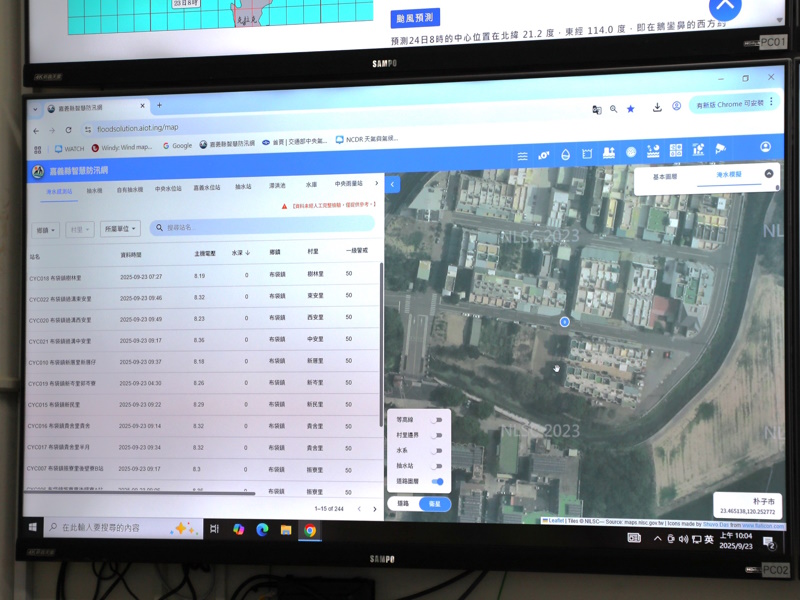Open File Explorer from taskbar
The width and height of the screenshot is (800, 600).
click(x=286, y=530)
